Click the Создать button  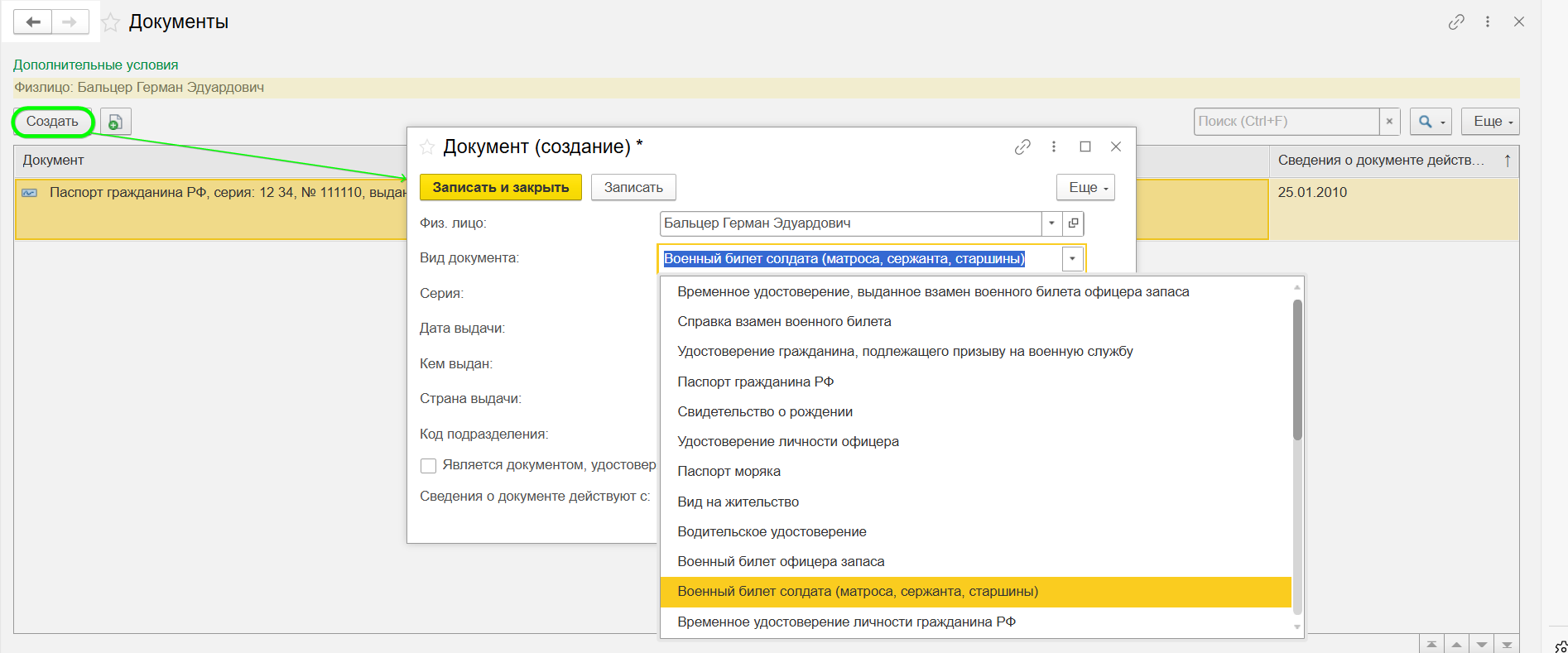[x=52, y=122]
